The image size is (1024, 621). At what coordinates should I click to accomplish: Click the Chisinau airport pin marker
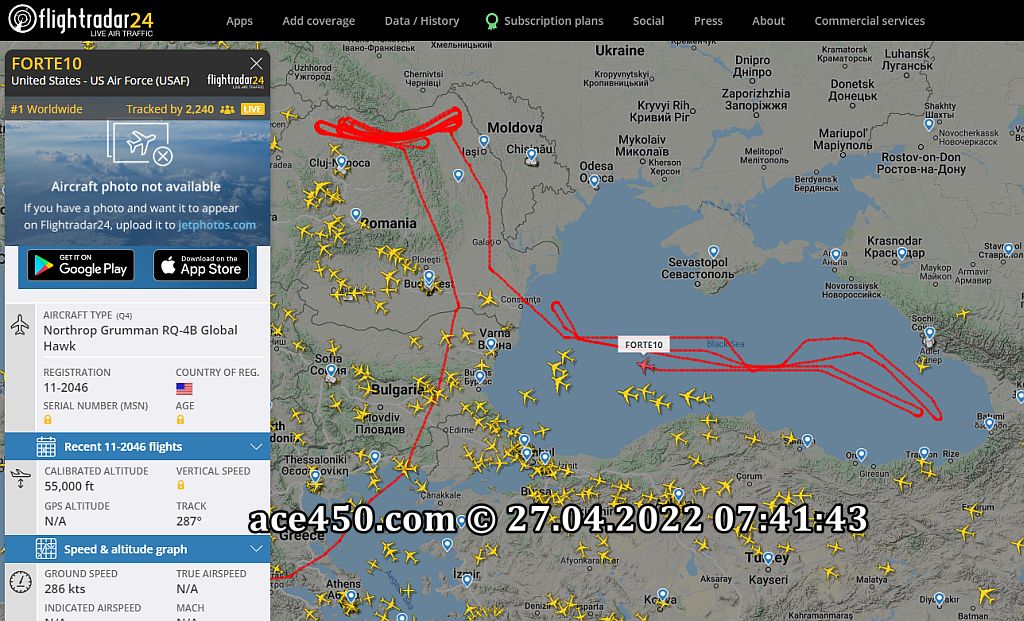[x=532, y=155]
